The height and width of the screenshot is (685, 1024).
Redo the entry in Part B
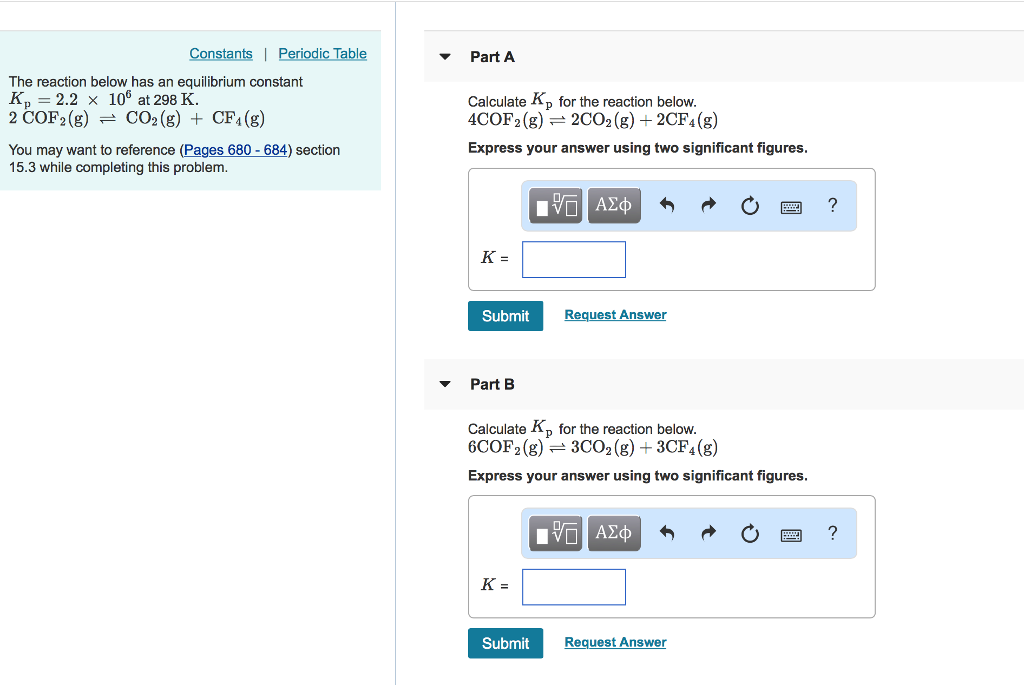coord(709,534)
